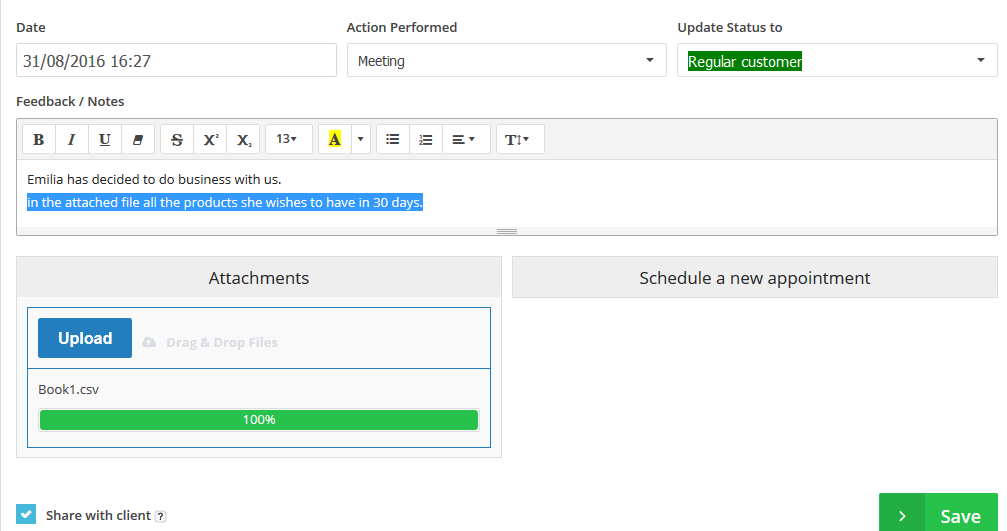Save the feedback entry

938,513
